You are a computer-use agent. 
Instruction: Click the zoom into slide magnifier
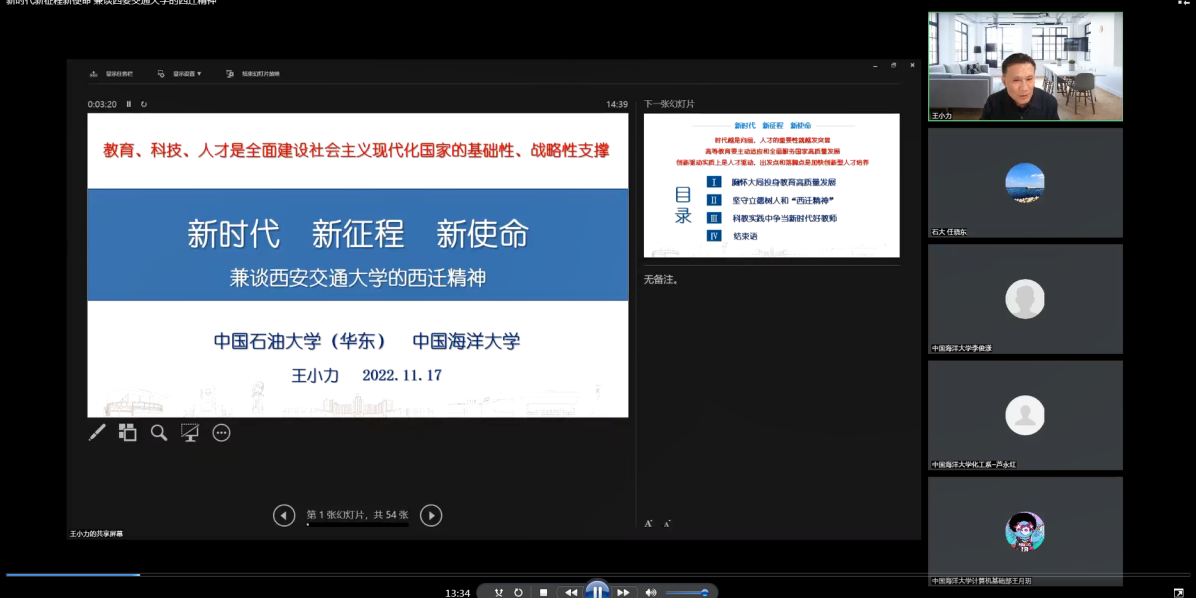click(159, 433)
